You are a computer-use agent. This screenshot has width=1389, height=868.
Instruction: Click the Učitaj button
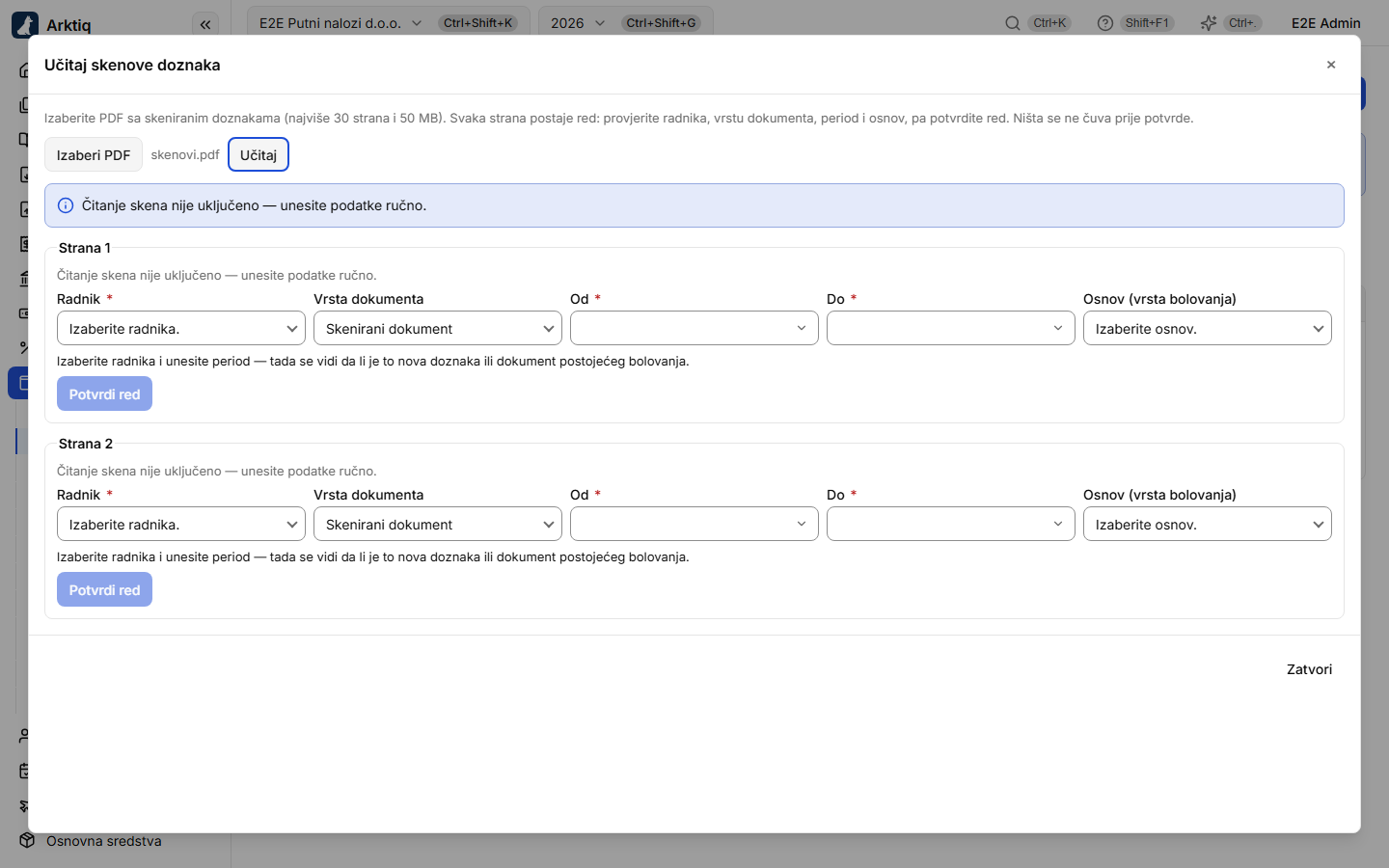click(x=259, y=154)
